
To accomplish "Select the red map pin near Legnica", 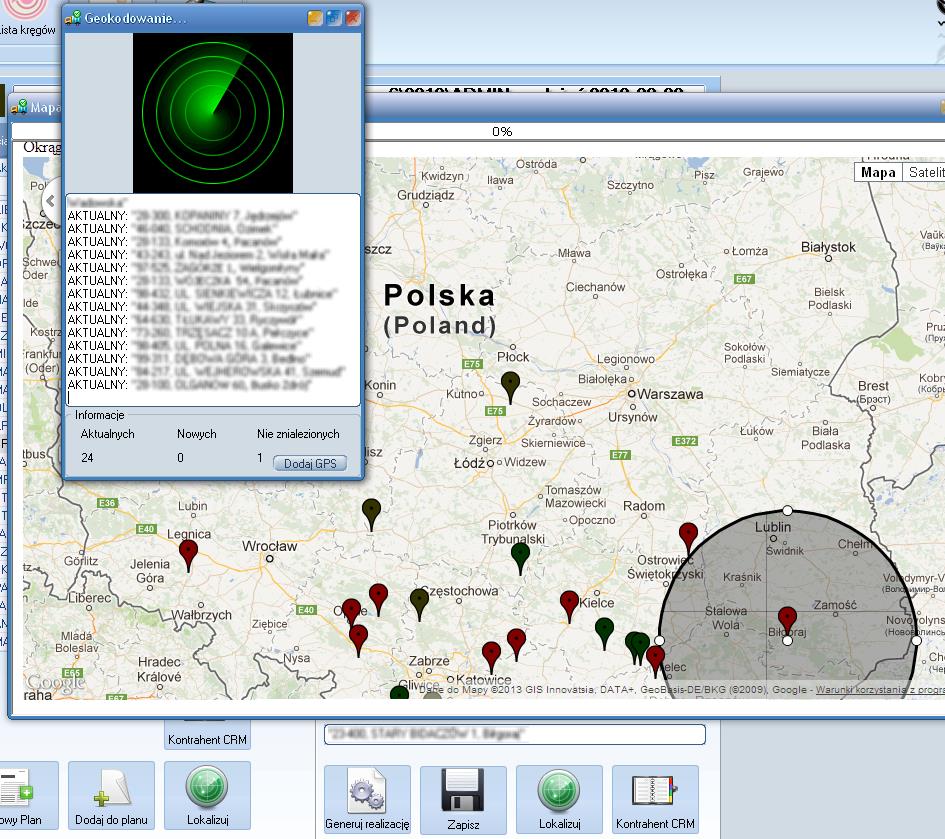I will click(188, 555).
